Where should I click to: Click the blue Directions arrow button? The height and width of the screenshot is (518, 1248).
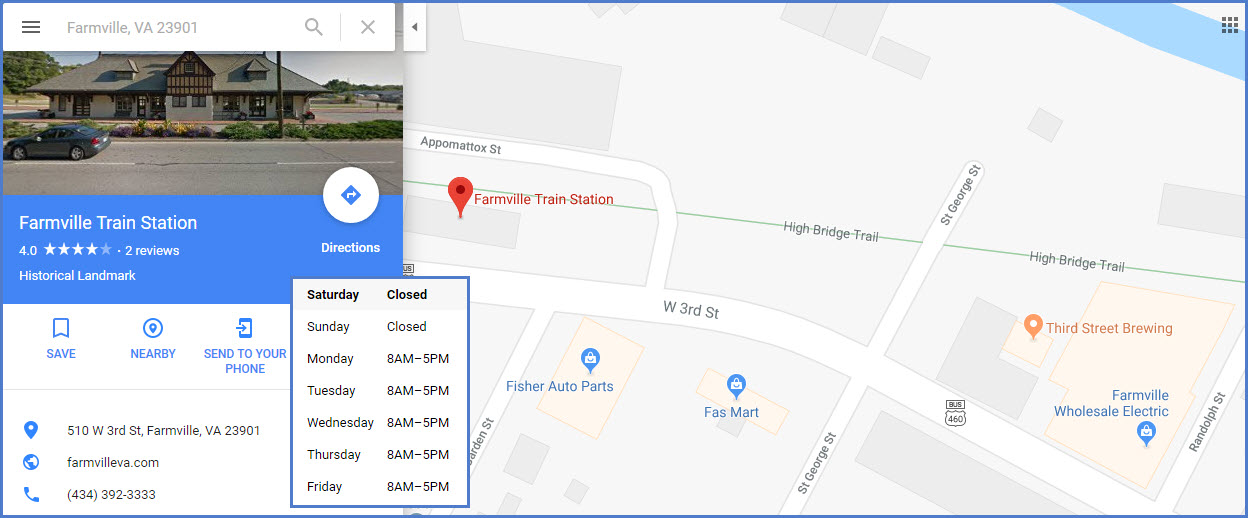coord(351,195)
